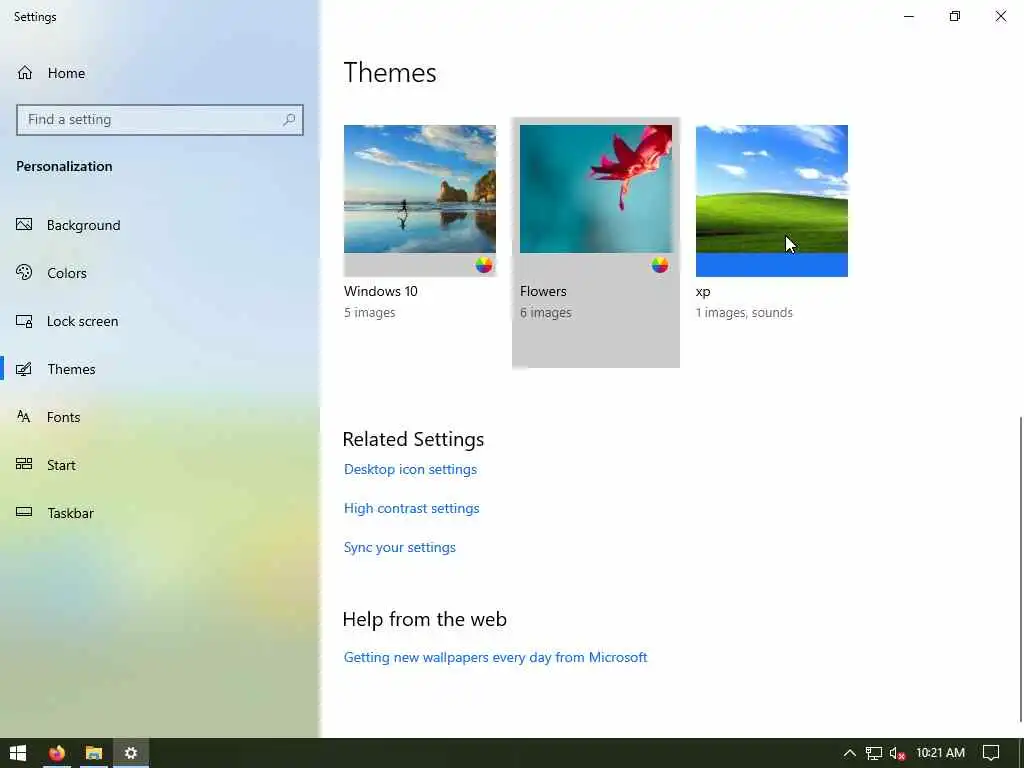
Task: Minimize the Settings window
Action: (x=909, y=16)
